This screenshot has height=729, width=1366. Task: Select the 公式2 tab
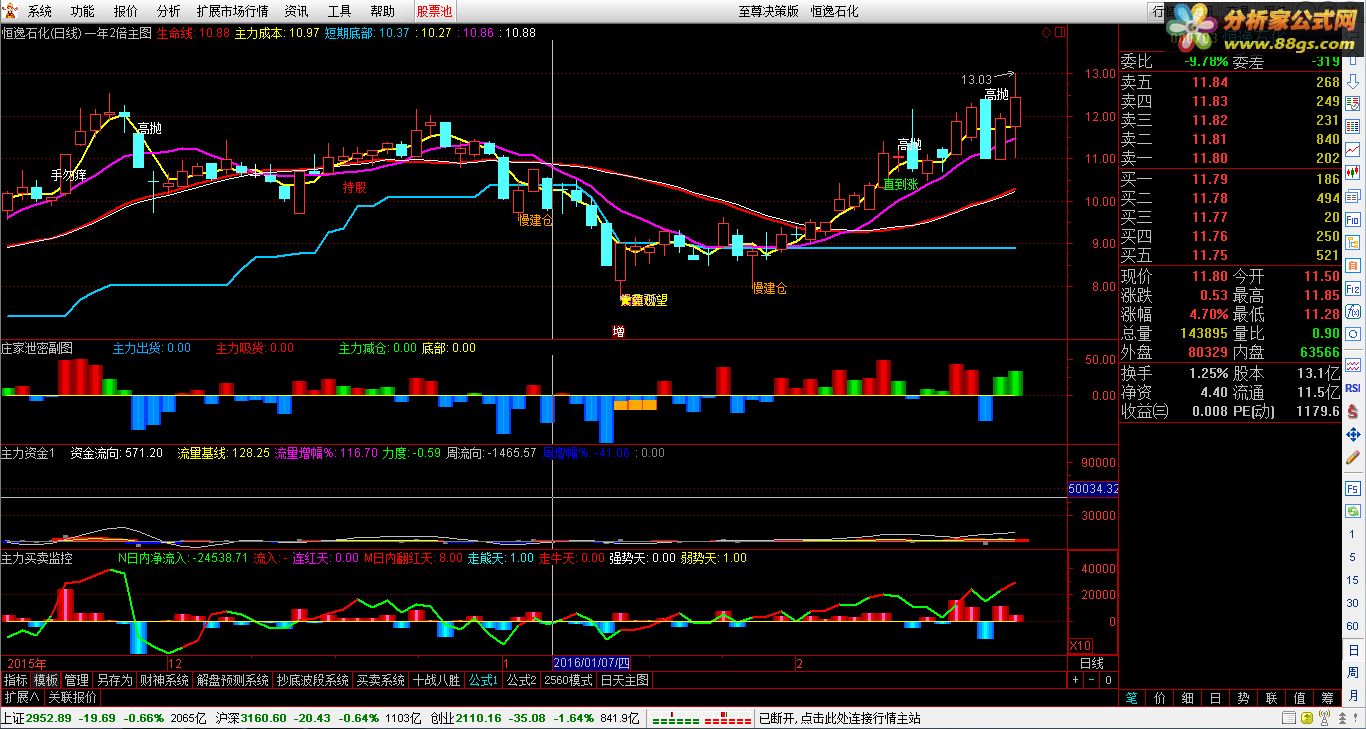click(521, 680)
